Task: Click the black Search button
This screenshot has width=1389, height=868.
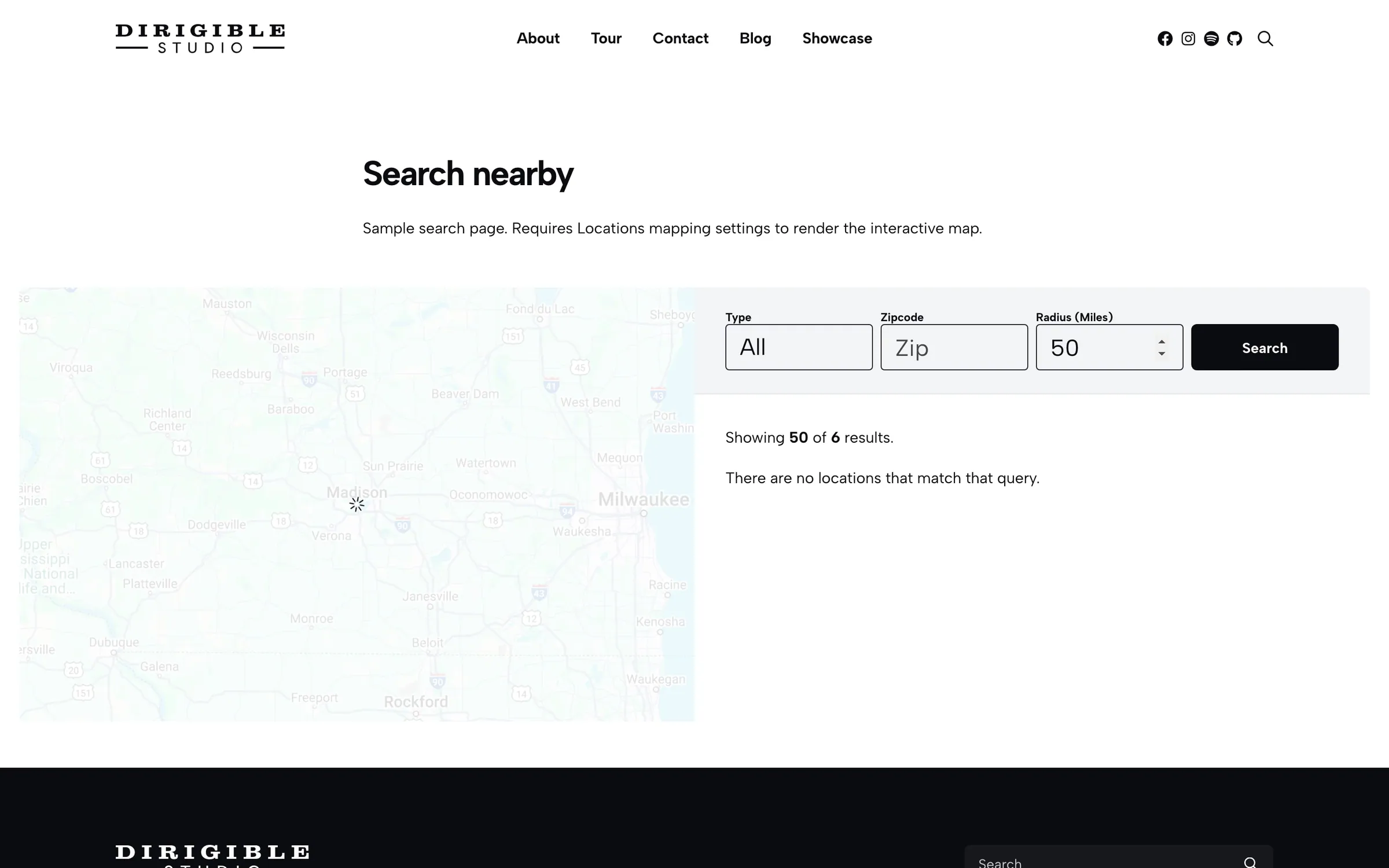Action: click(1265, 347)
